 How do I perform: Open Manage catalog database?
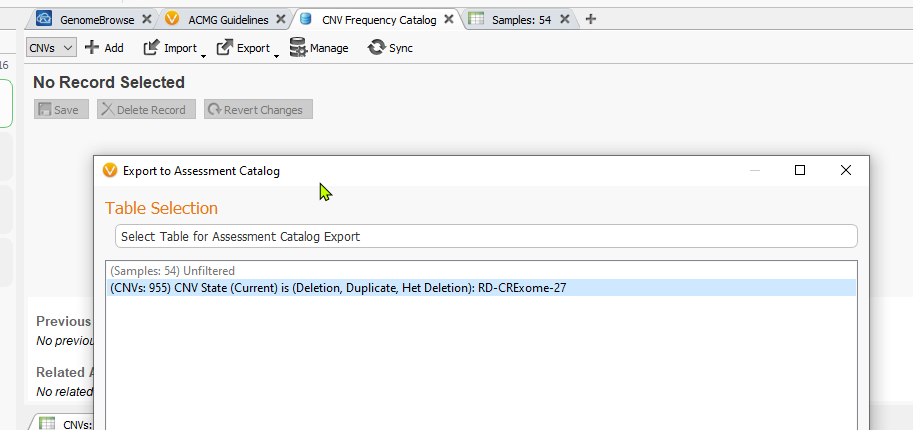point(319,48)
